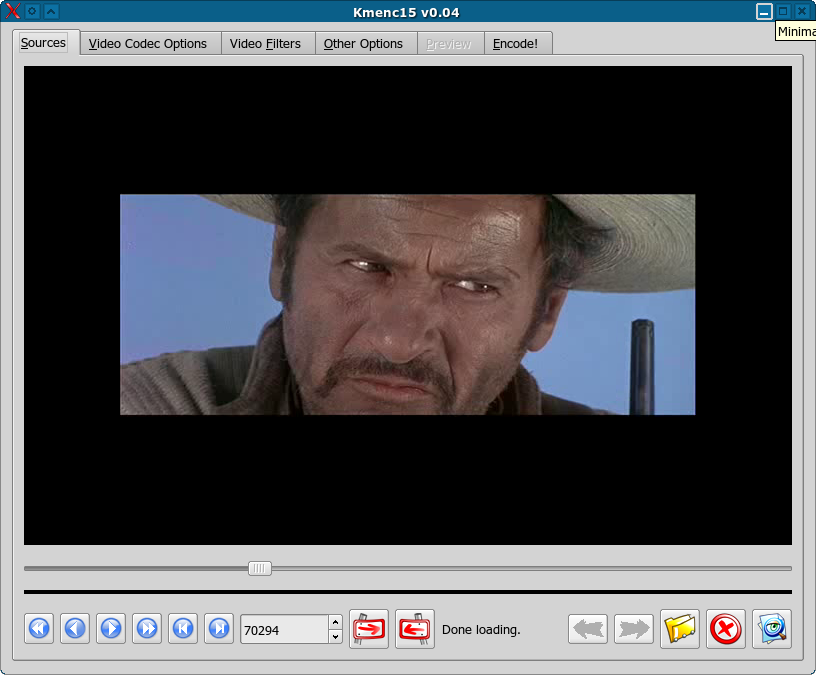Click the red left-arrow sign marker icon
The image size is (816, 675).
tap(415, 629)
